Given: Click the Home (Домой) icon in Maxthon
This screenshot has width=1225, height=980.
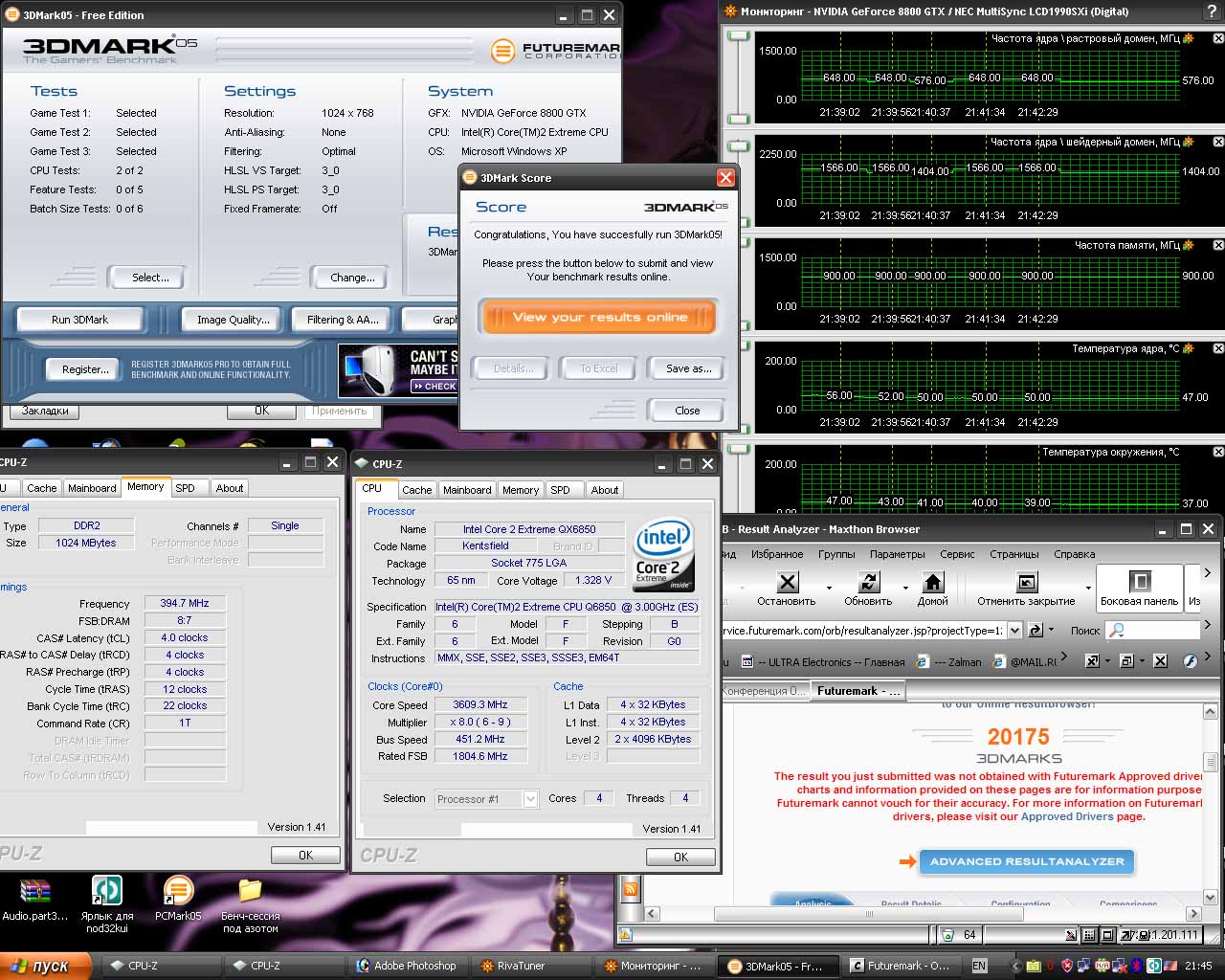Looking at the screenshot, I should point(932,582).
